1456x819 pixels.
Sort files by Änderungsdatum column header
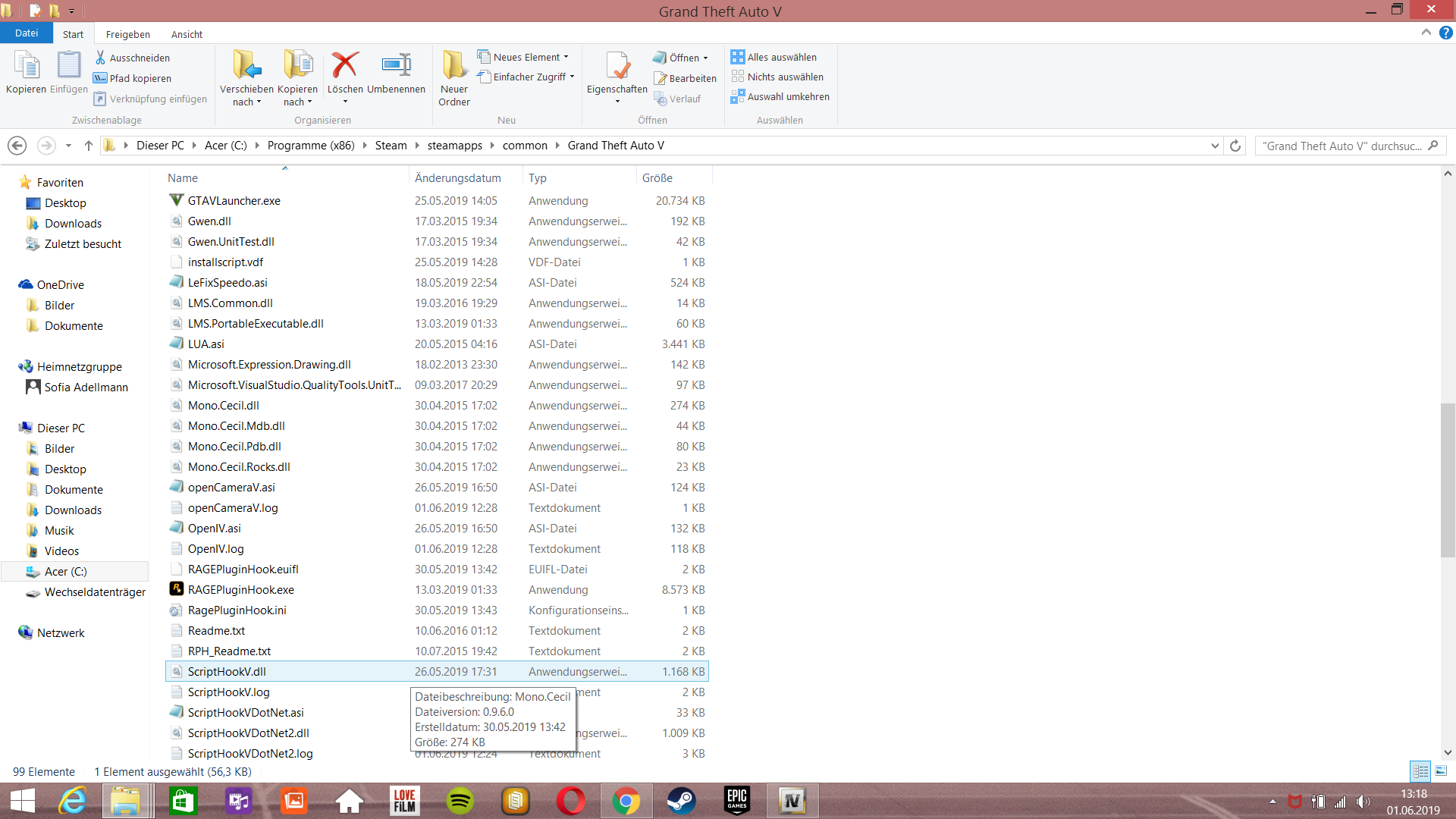pyautogui.click(x=458, y=177)
